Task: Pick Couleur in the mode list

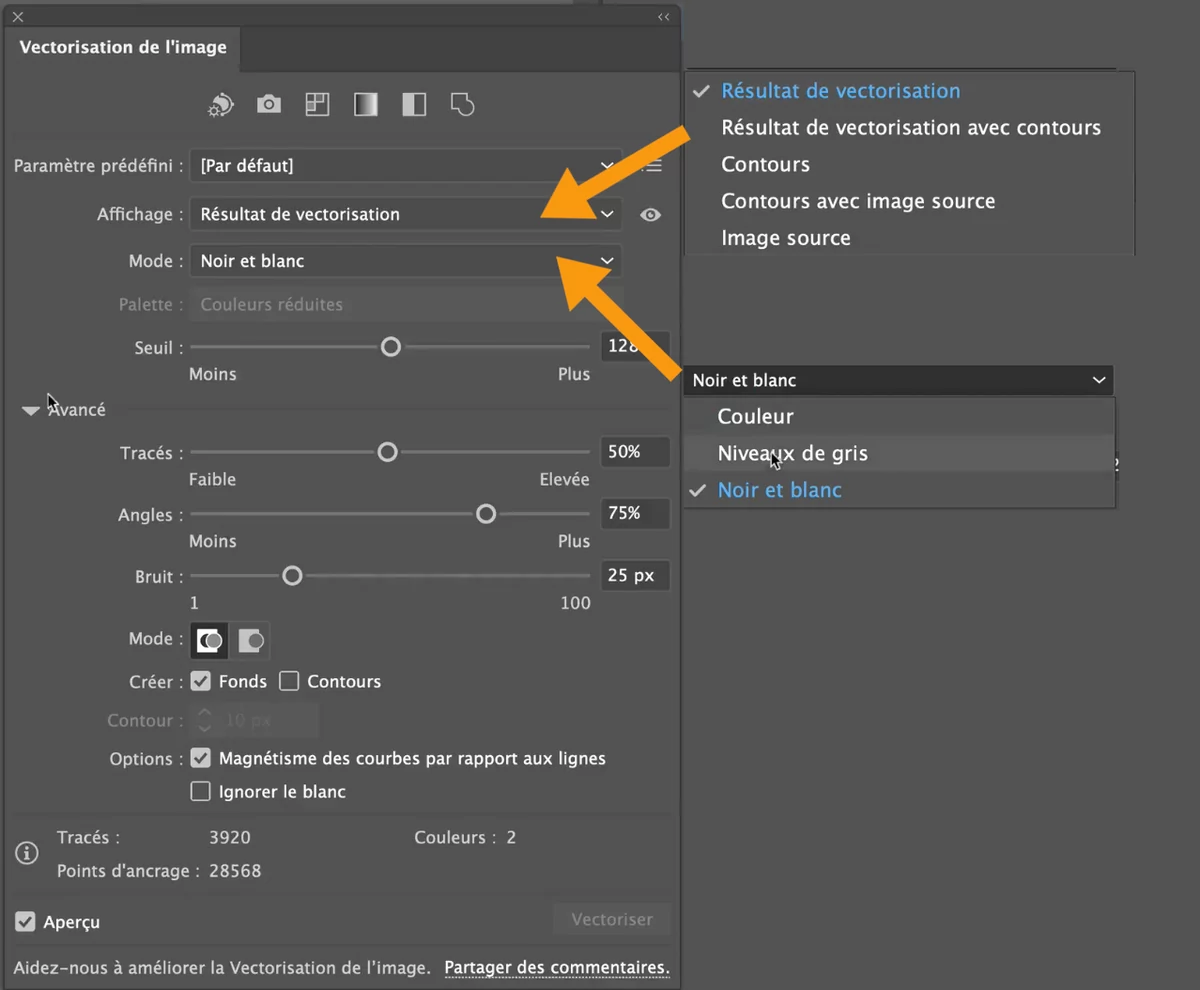Action: [756, 417]
